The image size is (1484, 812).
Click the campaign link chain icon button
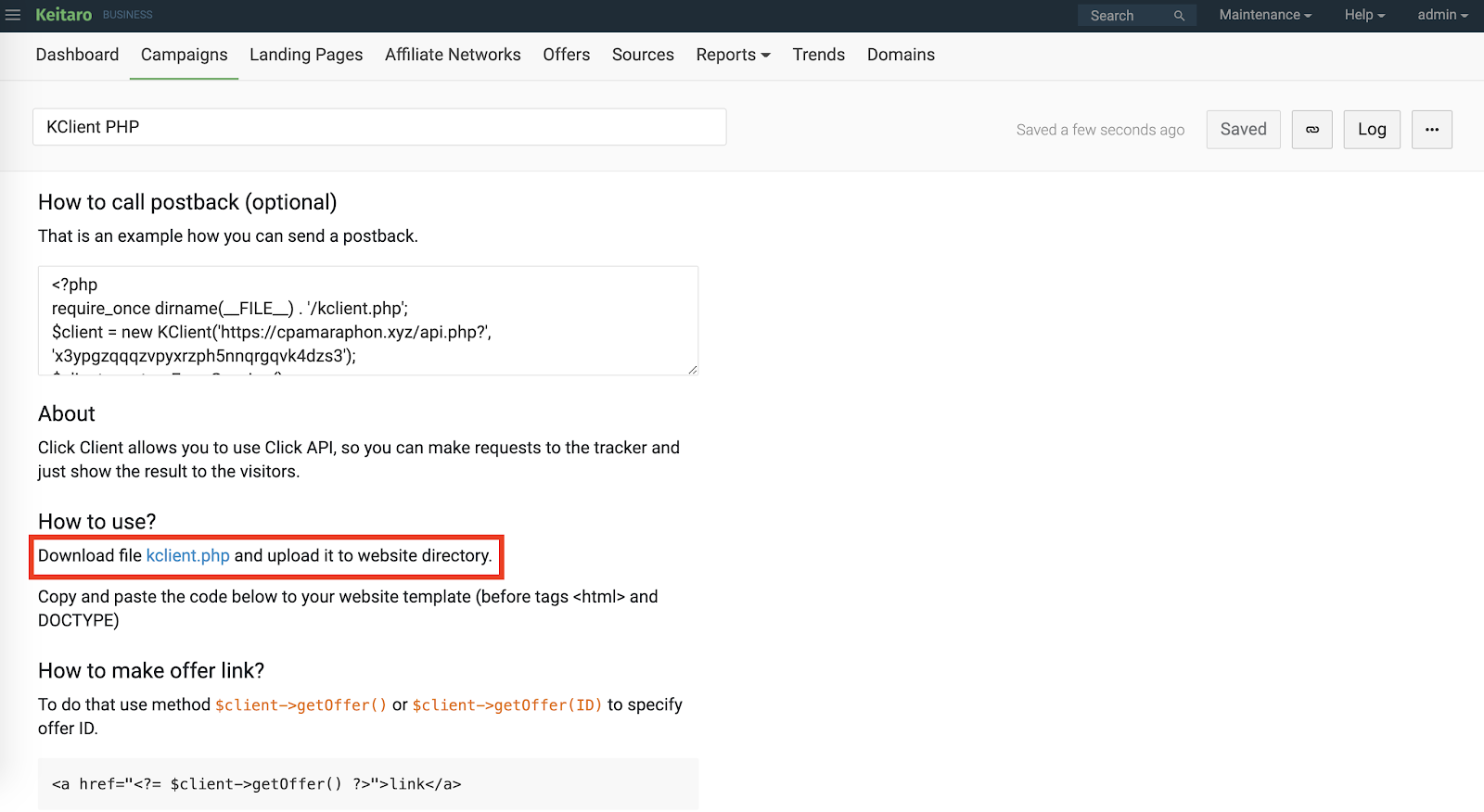(x=1312, y=130)
